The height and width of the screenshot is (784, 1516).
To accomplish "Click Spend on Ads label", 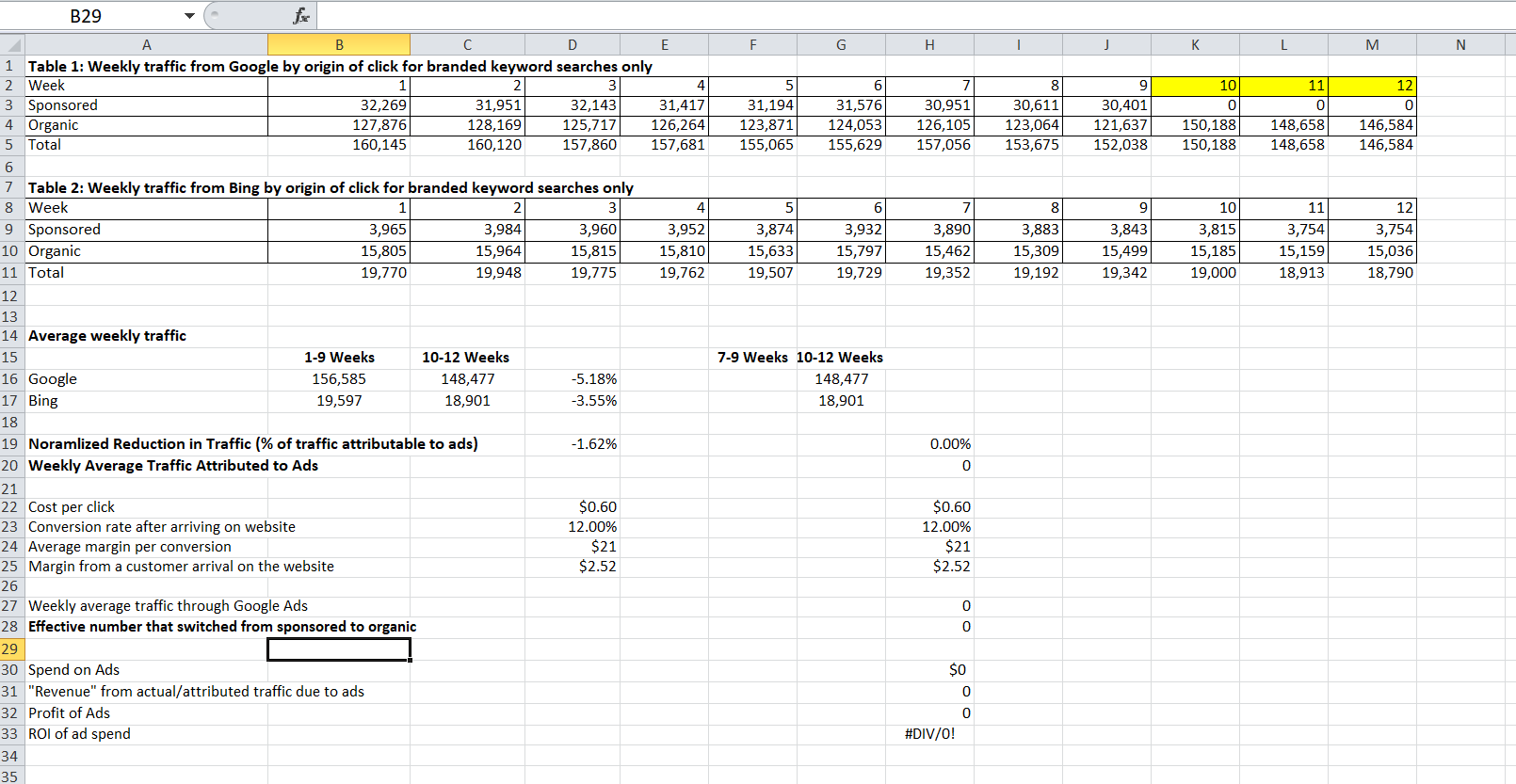I will 73,670.
